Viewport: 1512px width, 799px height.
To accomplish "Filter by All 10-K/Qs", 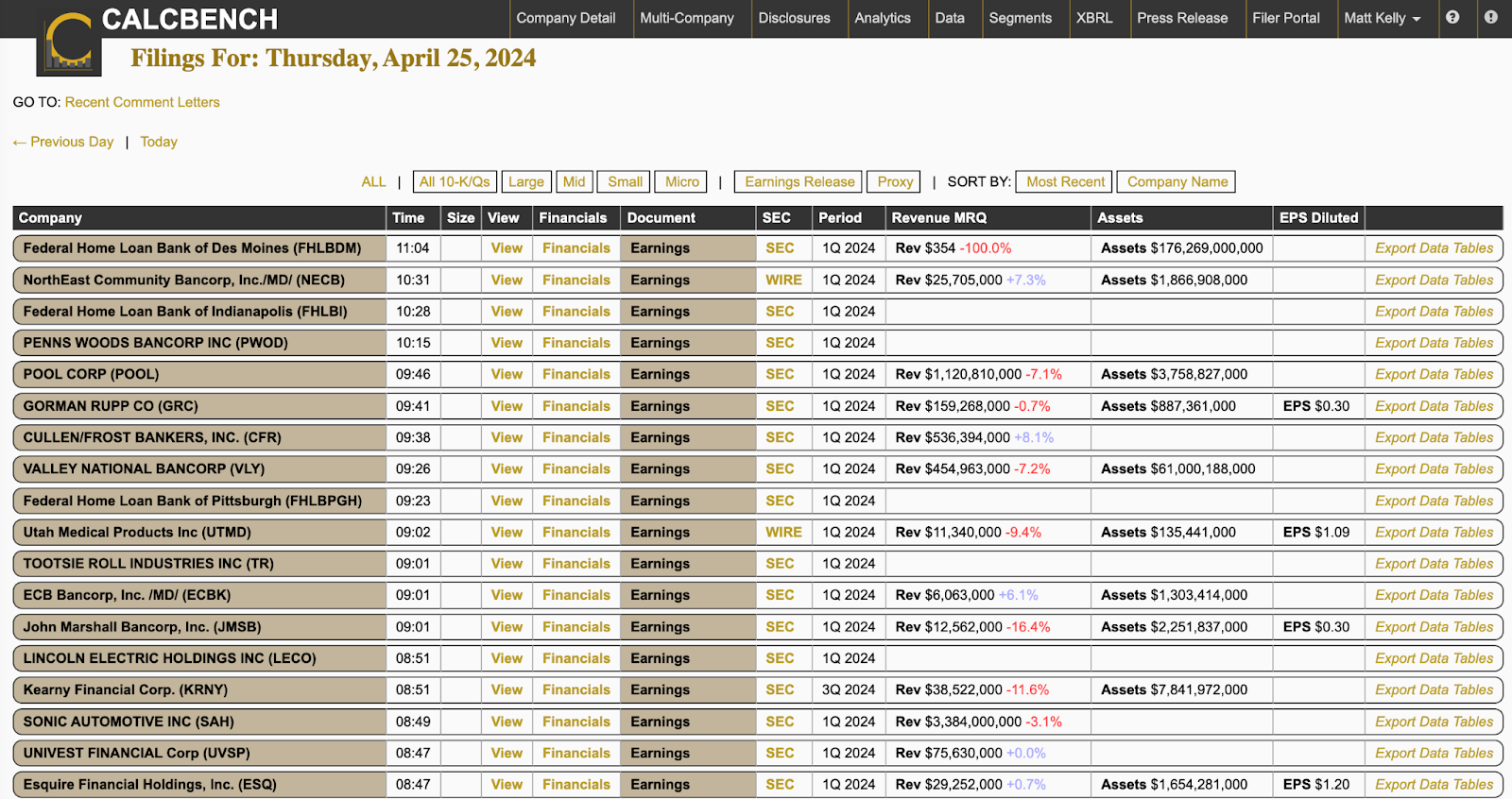I will (455, 181).
